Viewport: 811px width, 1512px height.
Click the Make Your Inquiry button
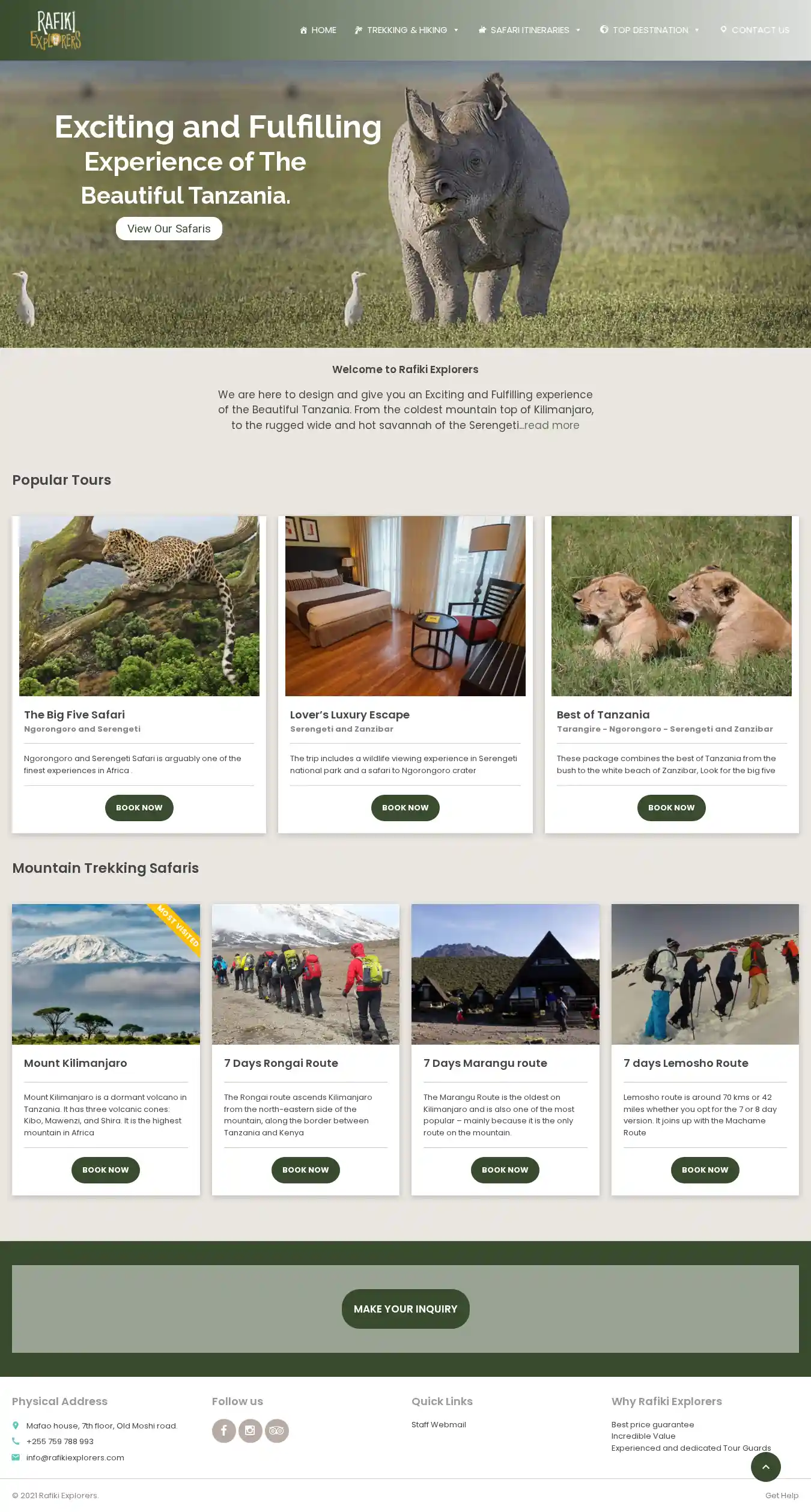[x=405, y=1308]
